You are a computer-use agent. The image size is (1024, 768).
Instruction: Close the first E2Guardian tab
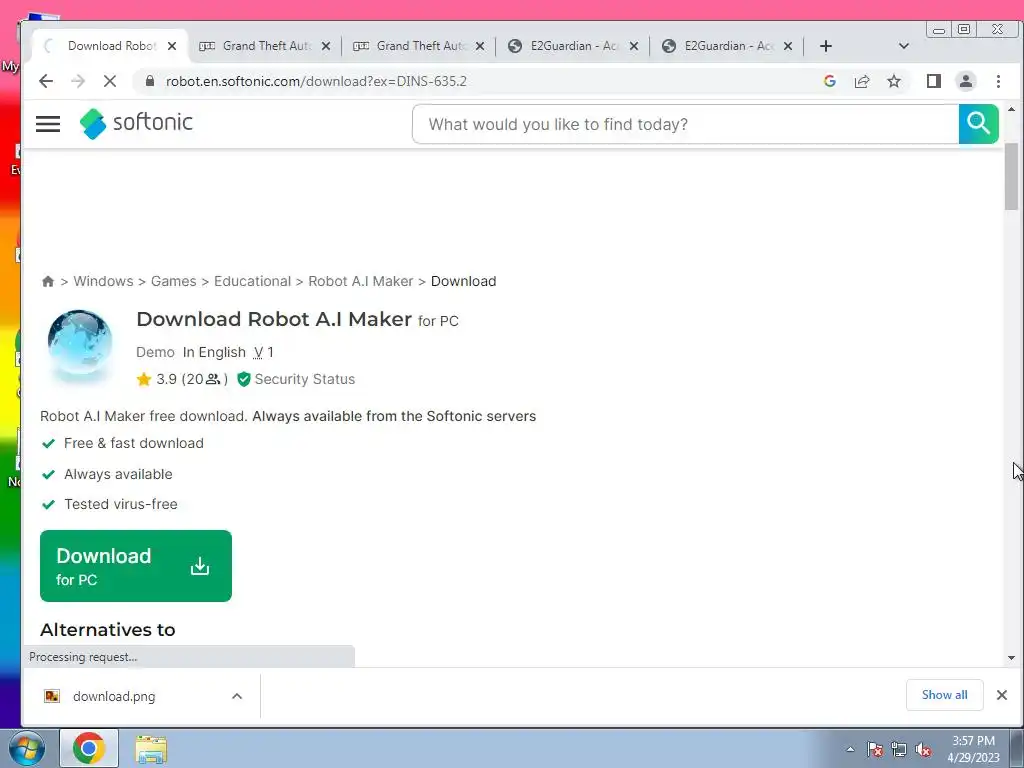click(633, 46)
